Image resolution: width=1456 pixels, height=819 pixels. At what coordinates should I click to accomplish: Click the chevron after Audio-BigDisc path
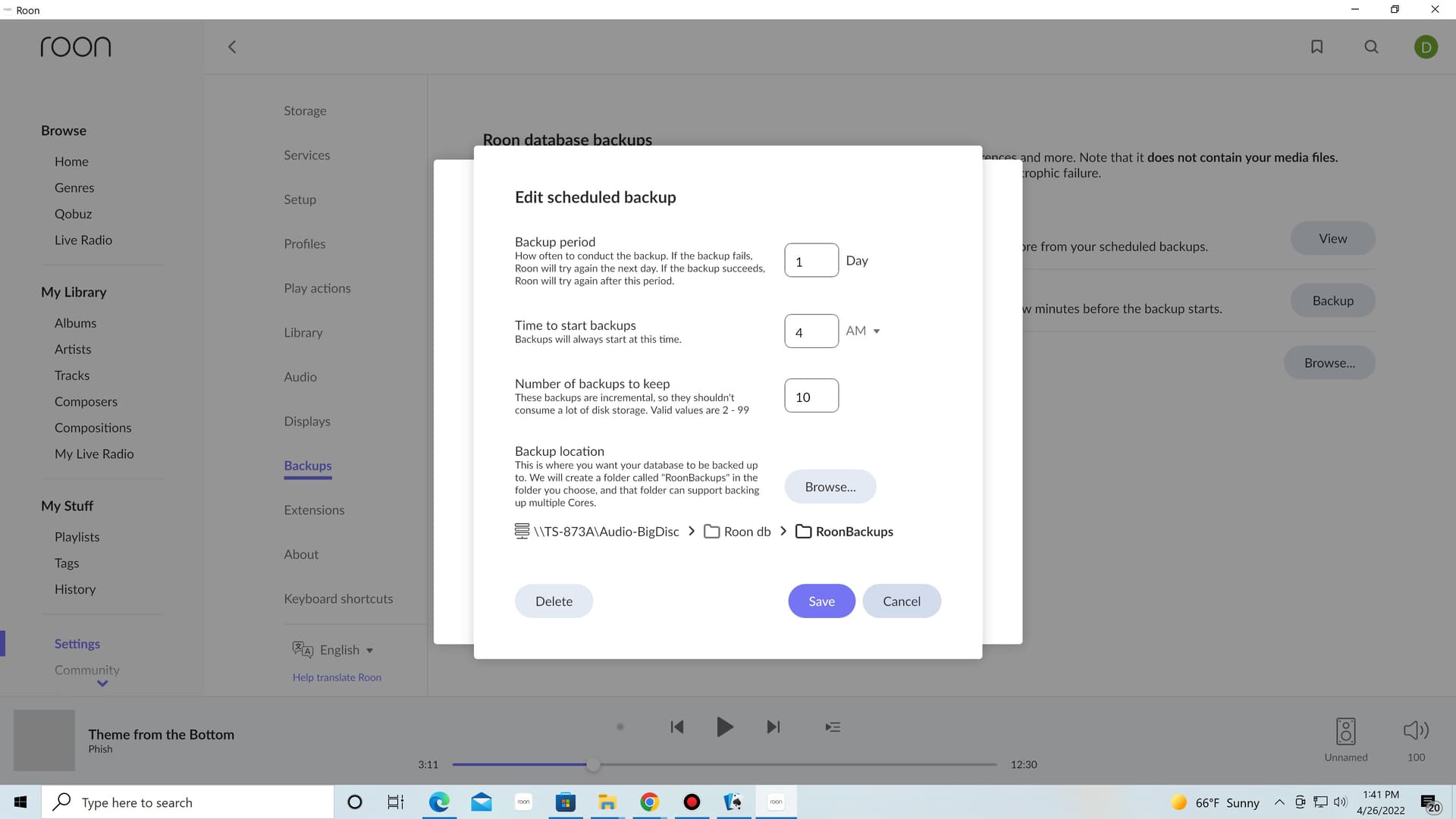pyautogui.click(x=692, y=531)
